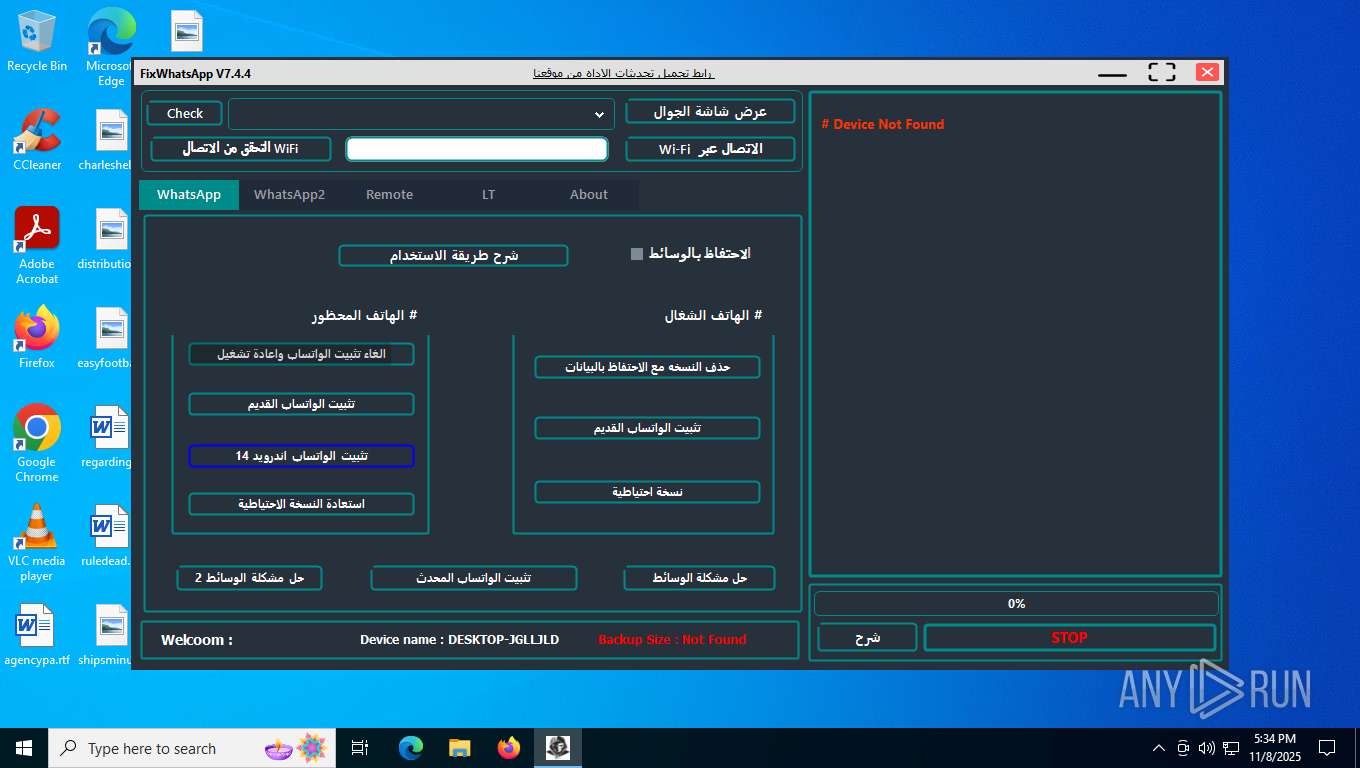1360x768 pixels.
Task: Click the Windows Start button
Action: [24, 748]
